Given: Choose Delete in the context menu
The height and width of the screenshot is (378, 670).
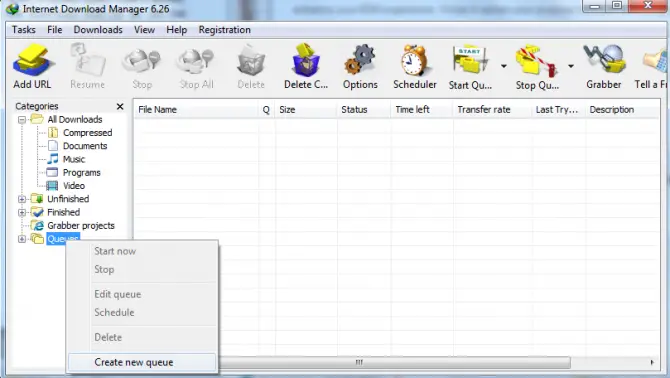Looking at the screenshot, I should click(142, 337).
